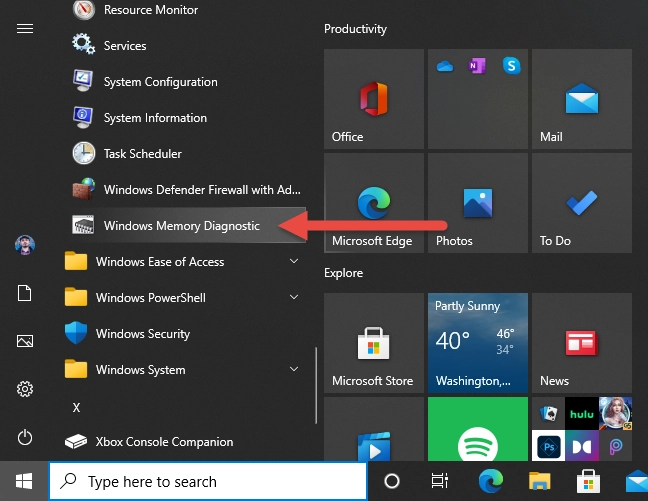The image size is (648, 501).
Task: Open Settings gear in the Start sidebar
Action: (x=25, y=389)
